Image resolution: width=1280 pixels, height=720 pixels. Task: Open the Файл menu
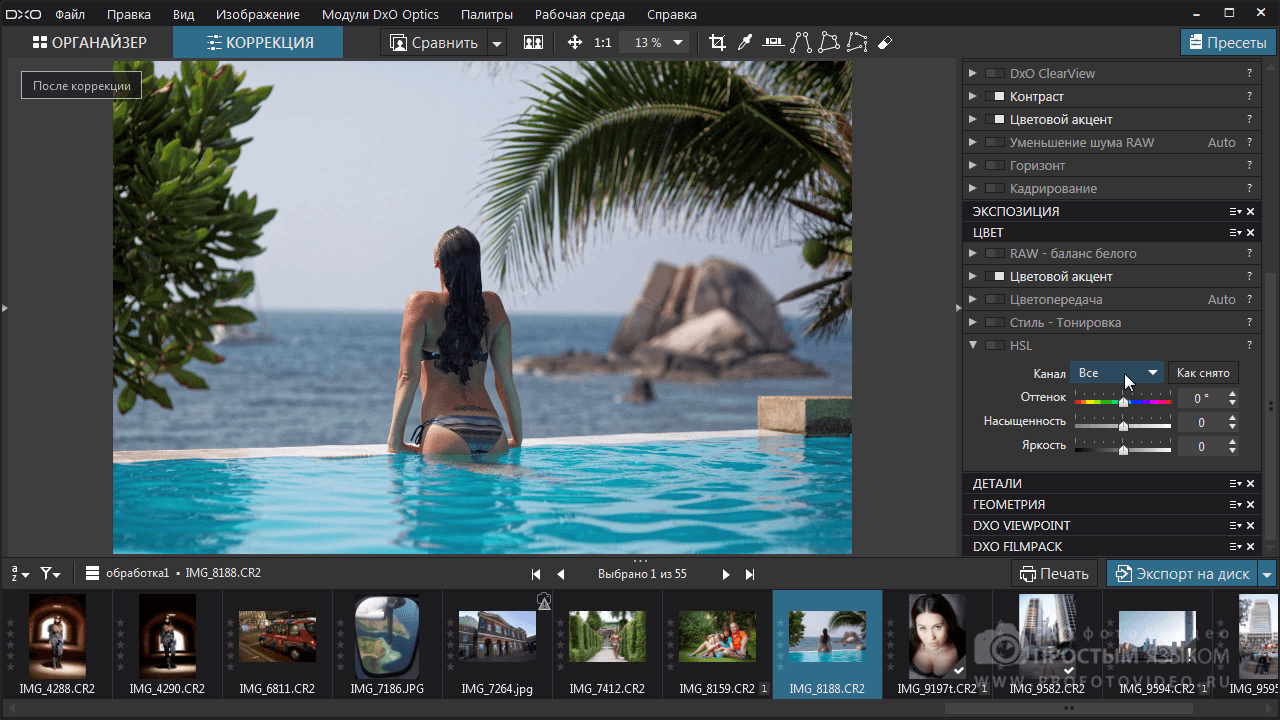pos(70,15)
